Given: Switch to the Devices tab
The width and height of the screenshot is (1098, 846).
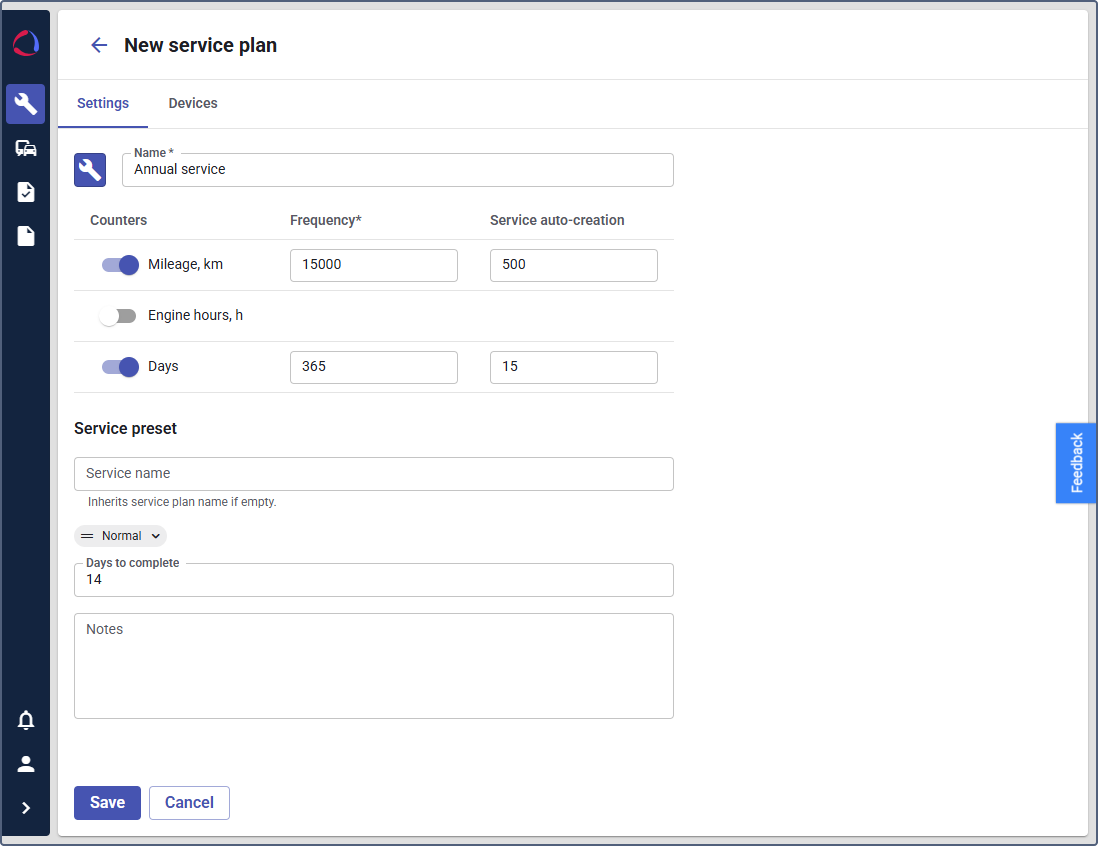Looking at the screenshot, I should tap(193, 104).
